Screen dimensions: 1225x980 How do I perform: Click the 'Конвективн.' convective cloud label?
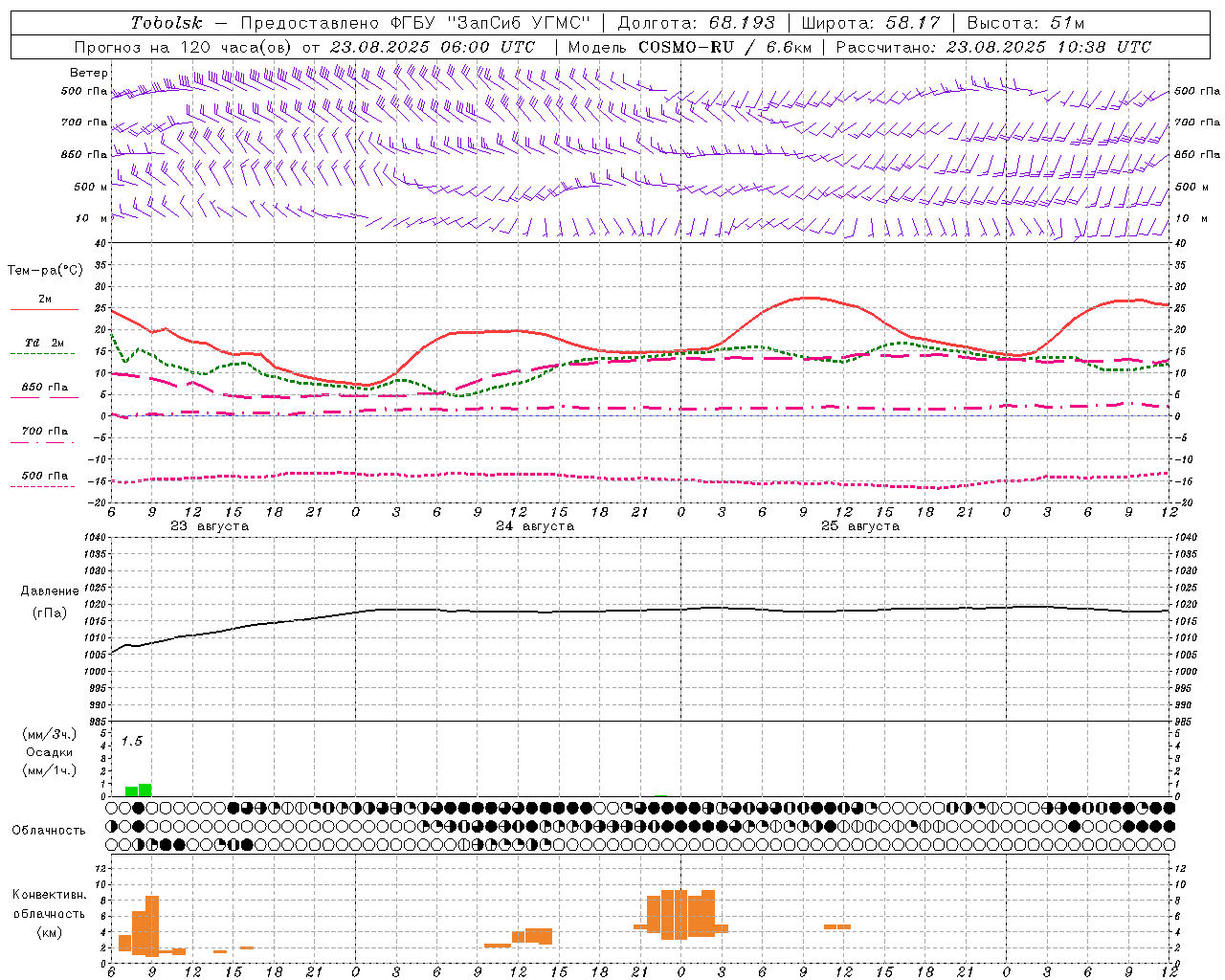click(50, 895)
